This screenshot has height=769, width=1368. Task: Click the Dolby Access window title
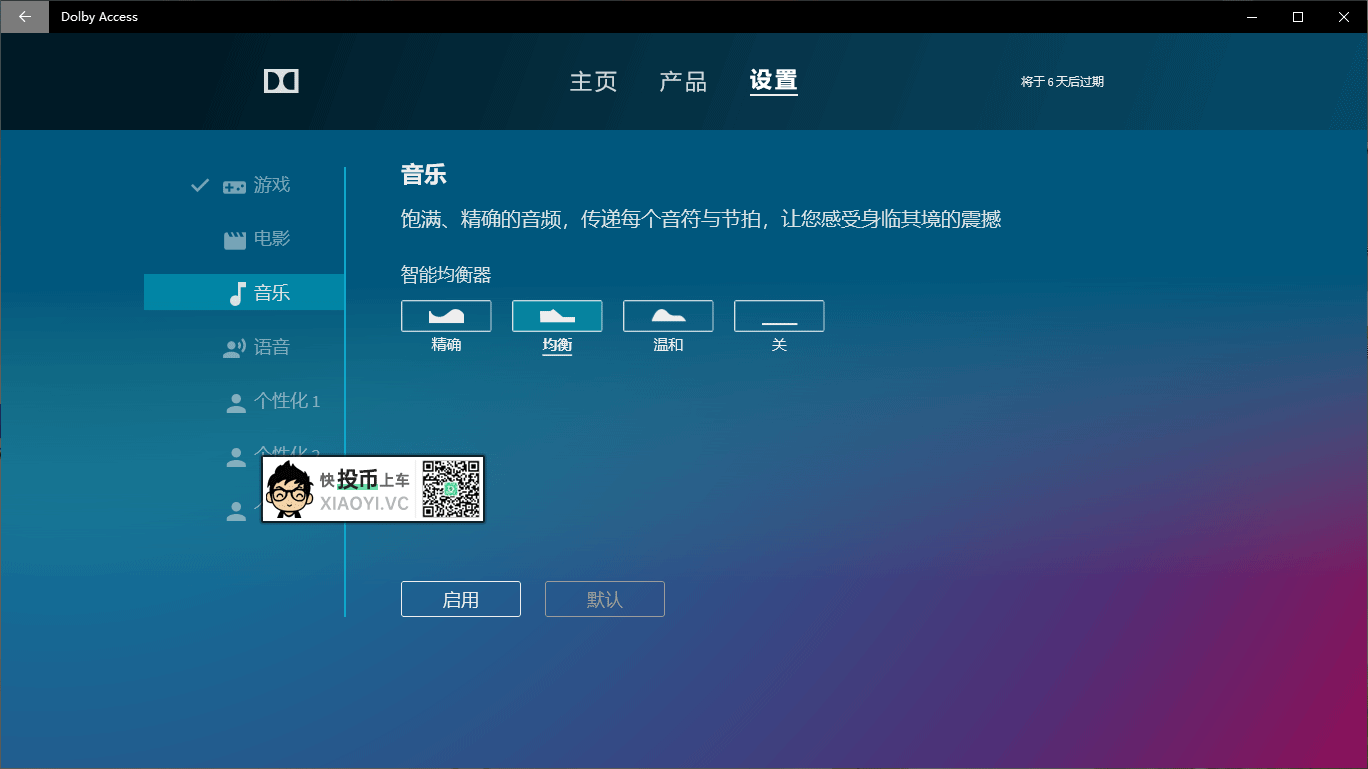pyautogui.click(x=99, y=17)
